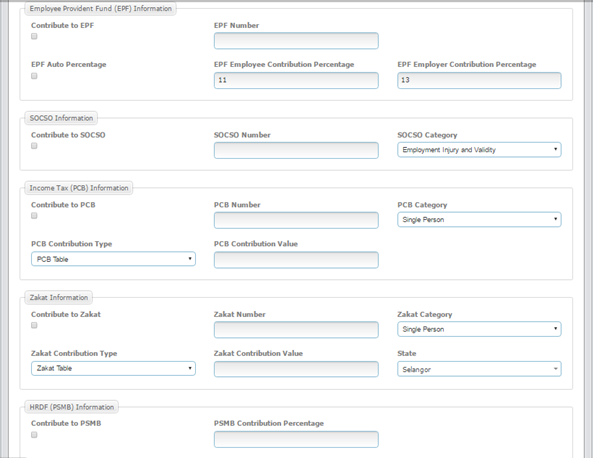The width and height of the screenshot is (593, 458).
Task: Click the EPF Number input field
Action: point(296,41)
